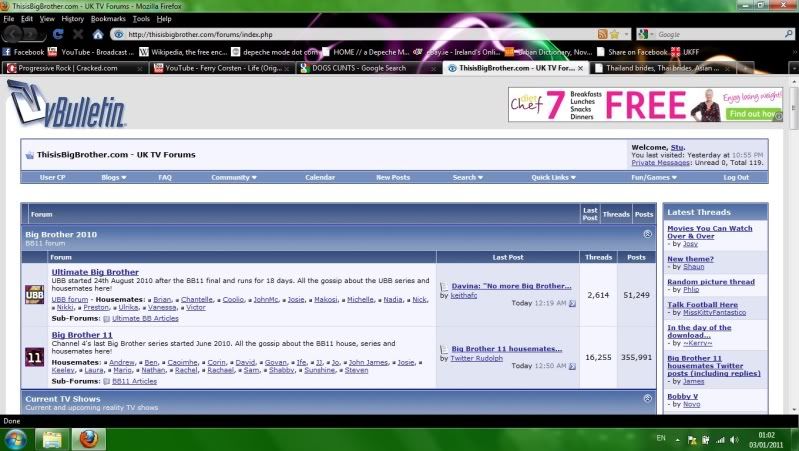The height and width of the screenshot is (451, 799).
Task: Open the New Posts link
Action: (393, 177)
